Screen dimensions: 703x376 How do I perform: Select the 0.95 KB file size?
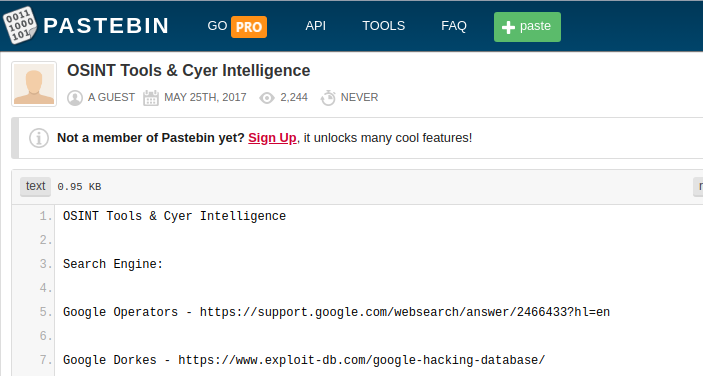point(79,187)
